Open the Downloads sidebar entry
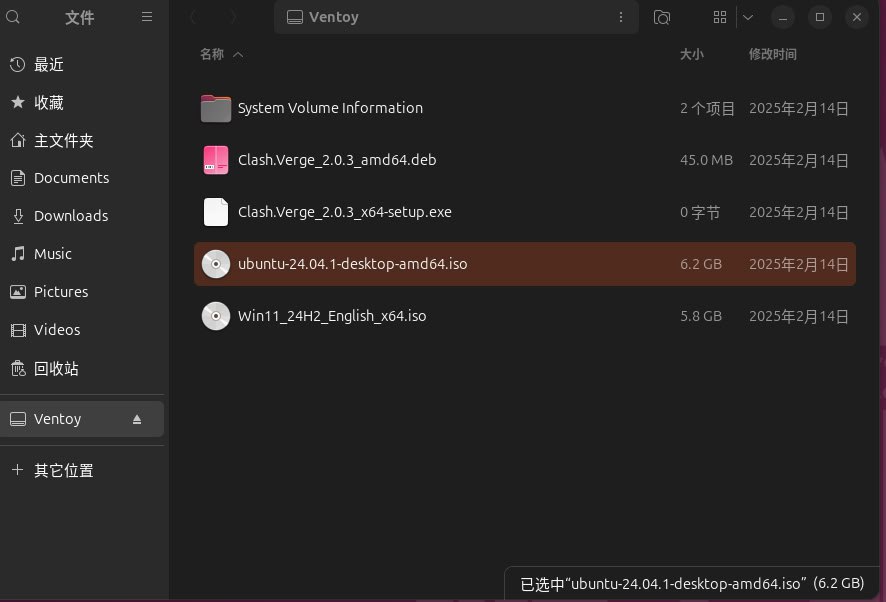Image resolution: width=886 pixels, height=602 pixels. pos(71,215)
